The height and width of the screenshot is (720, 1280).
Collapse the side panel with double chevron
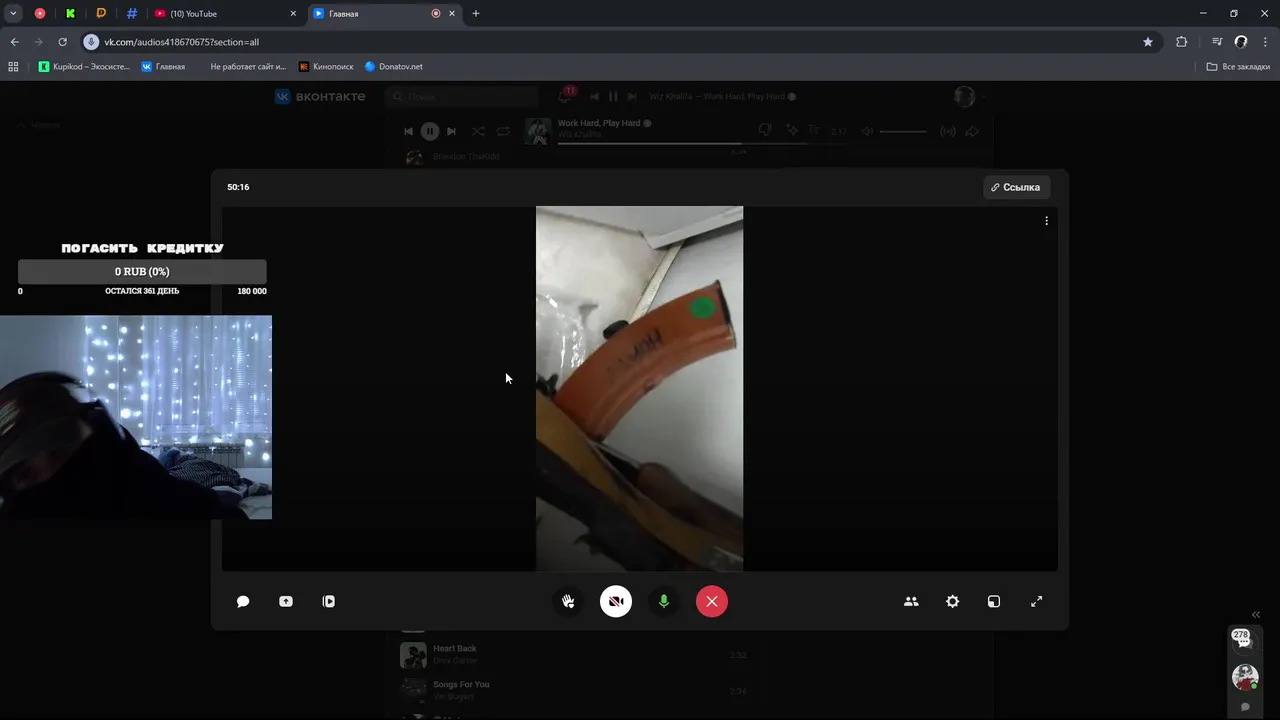1256,614
